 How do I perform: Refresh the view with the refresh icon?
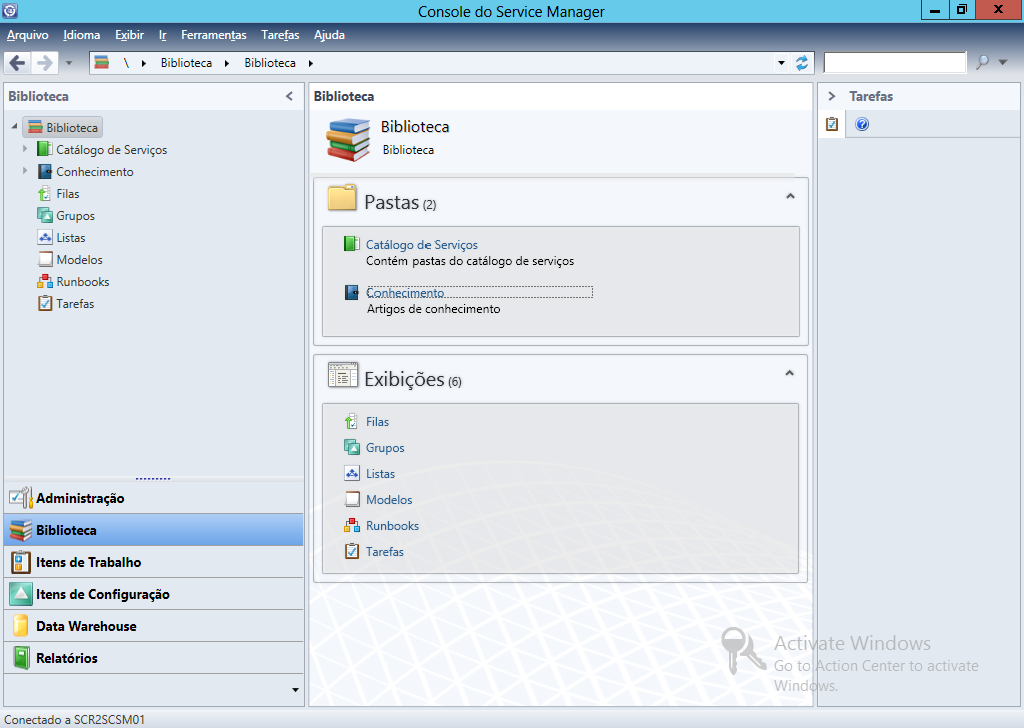click(x=802, y=63)
